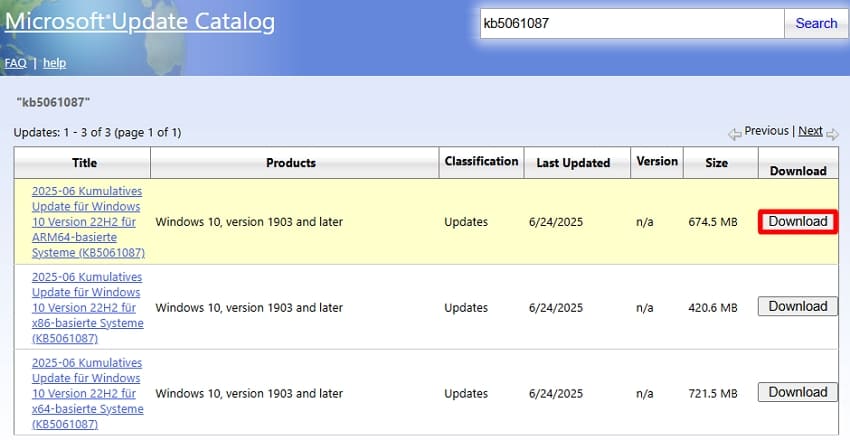Go to the Next page link
The width and height of the screenshot is (850, 440).
[x=810, y=131]
